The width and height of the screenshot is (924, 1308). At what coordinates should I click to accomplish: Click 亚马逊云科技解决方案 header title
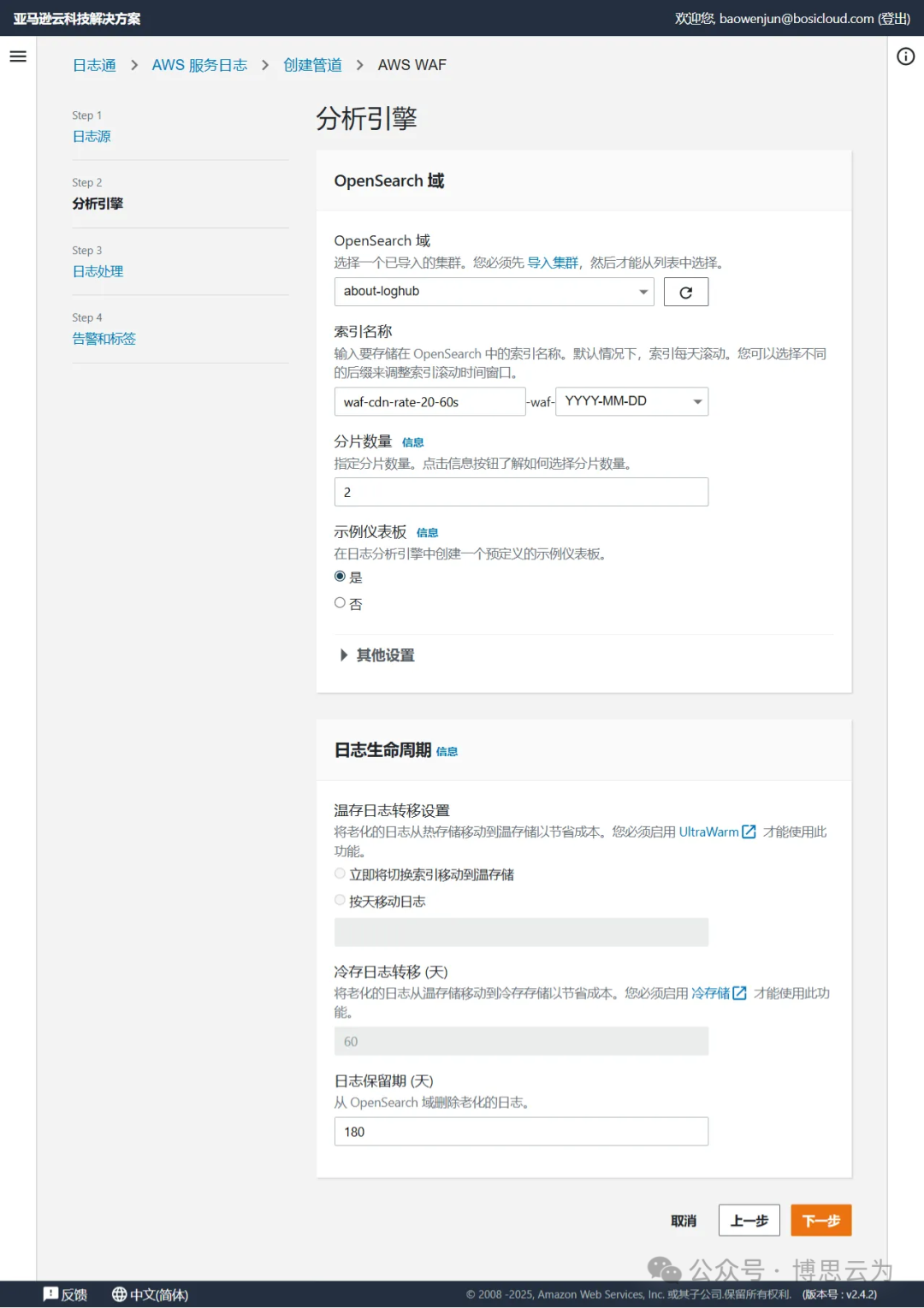[x=77, y=19]
